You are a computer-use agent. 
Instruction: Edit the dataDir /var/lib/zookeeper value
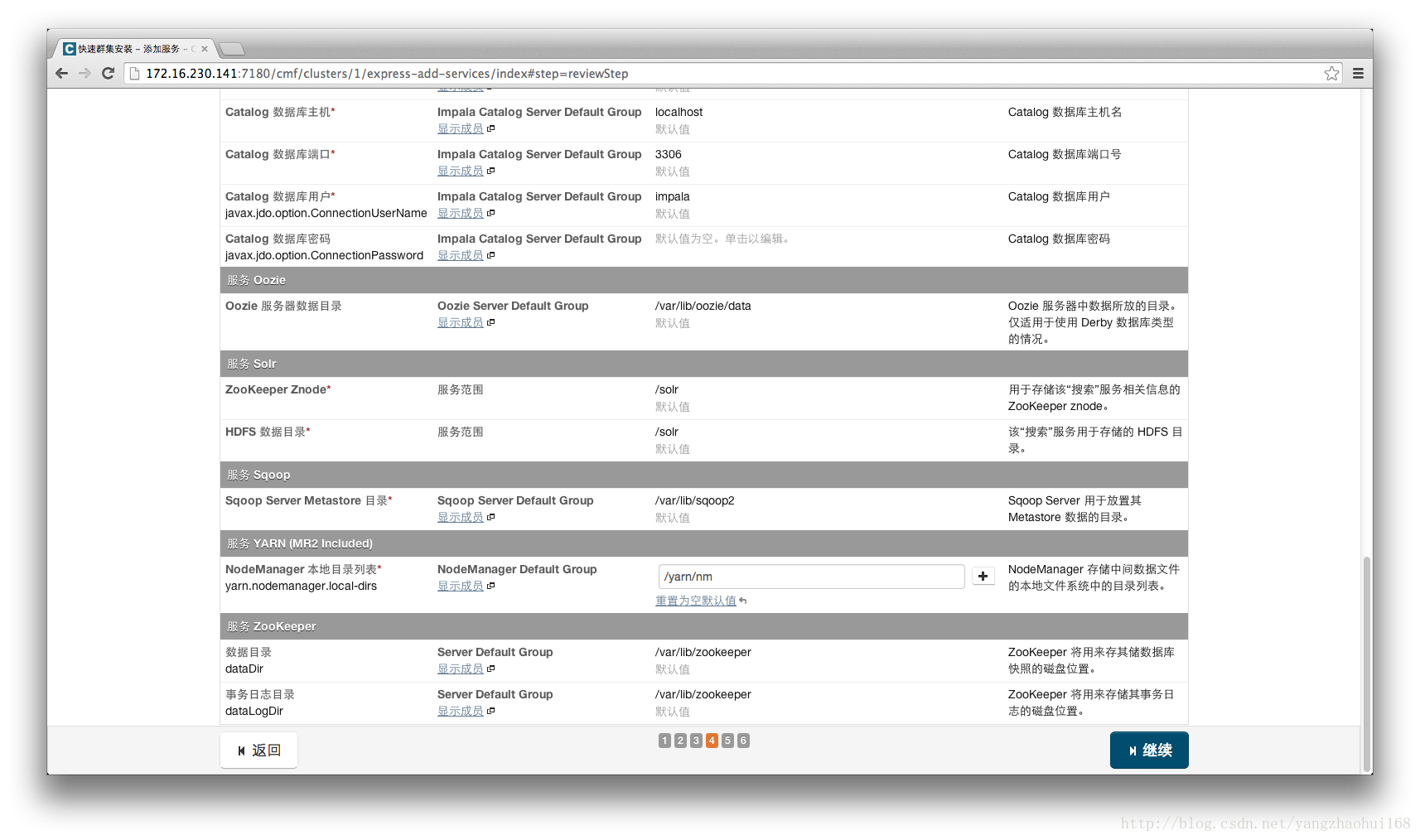[x=703, y=652]
